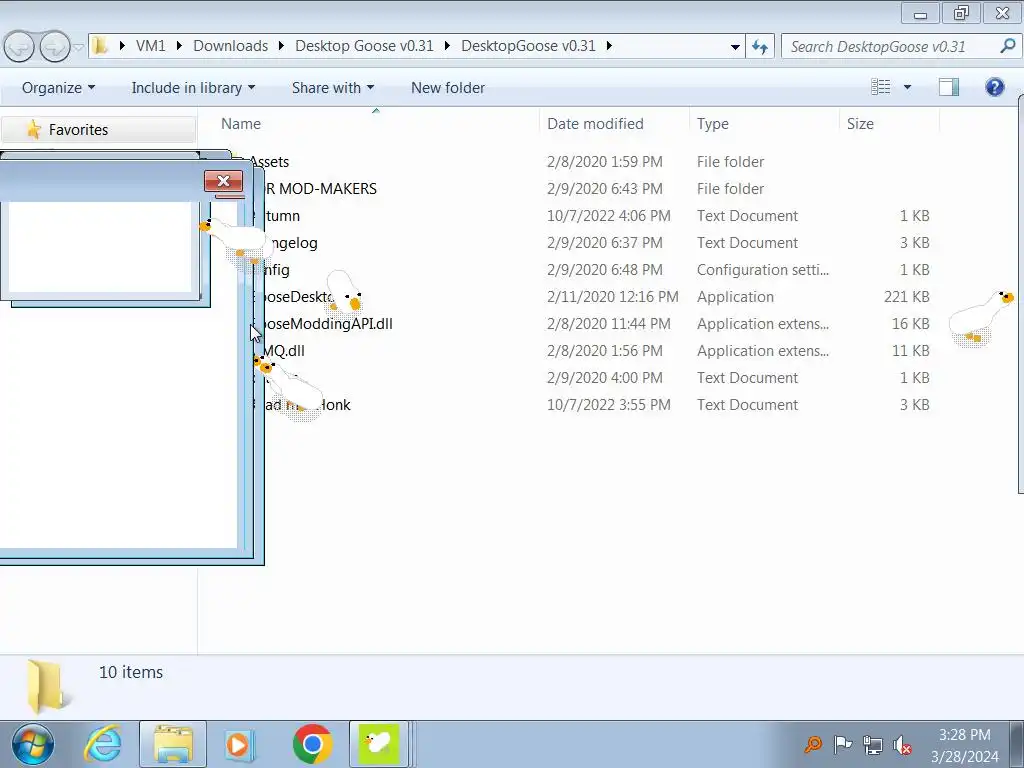Click the folder icon in address bar

[x=99, y=46]
